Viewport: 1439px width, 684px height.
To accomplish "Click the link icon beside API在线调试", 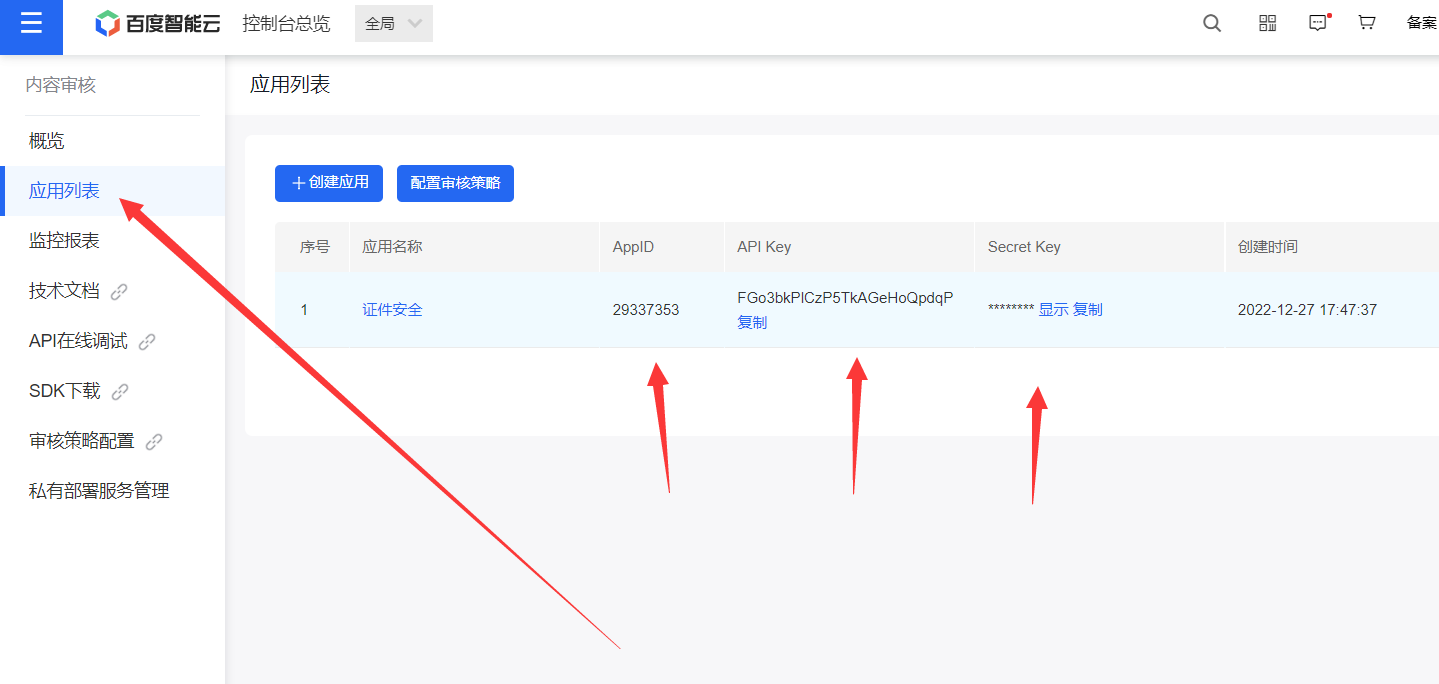I will click(x=147, y=342).
